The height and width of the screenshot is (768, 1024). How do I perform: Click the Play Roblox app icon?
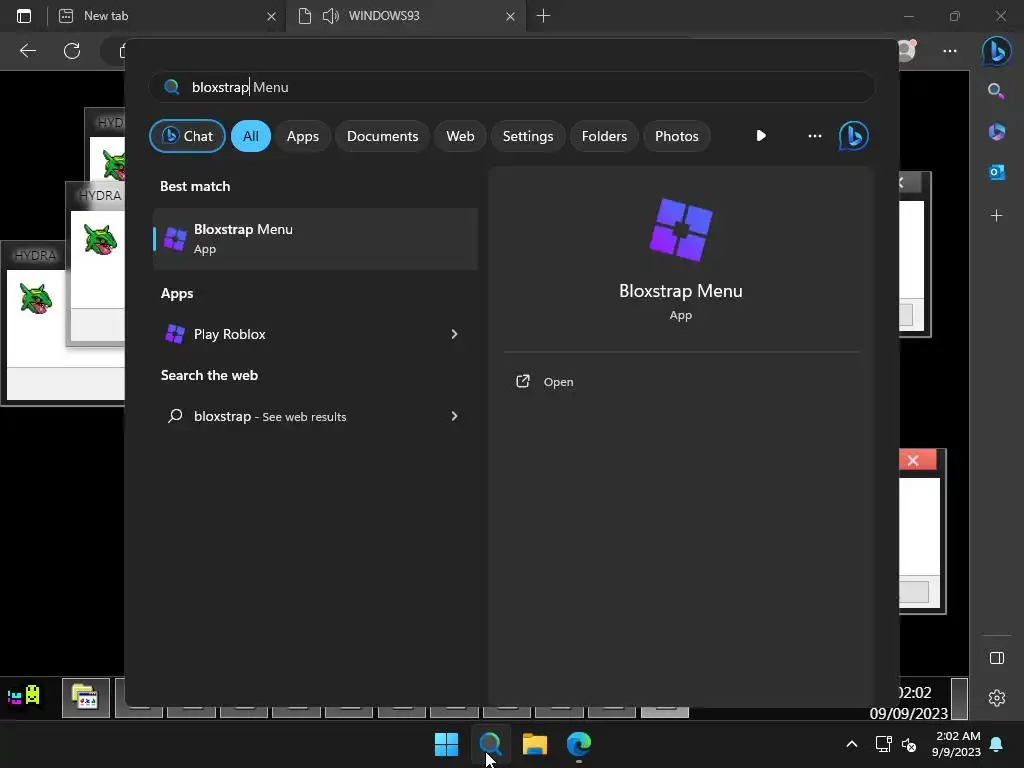[x=175, y=334]
